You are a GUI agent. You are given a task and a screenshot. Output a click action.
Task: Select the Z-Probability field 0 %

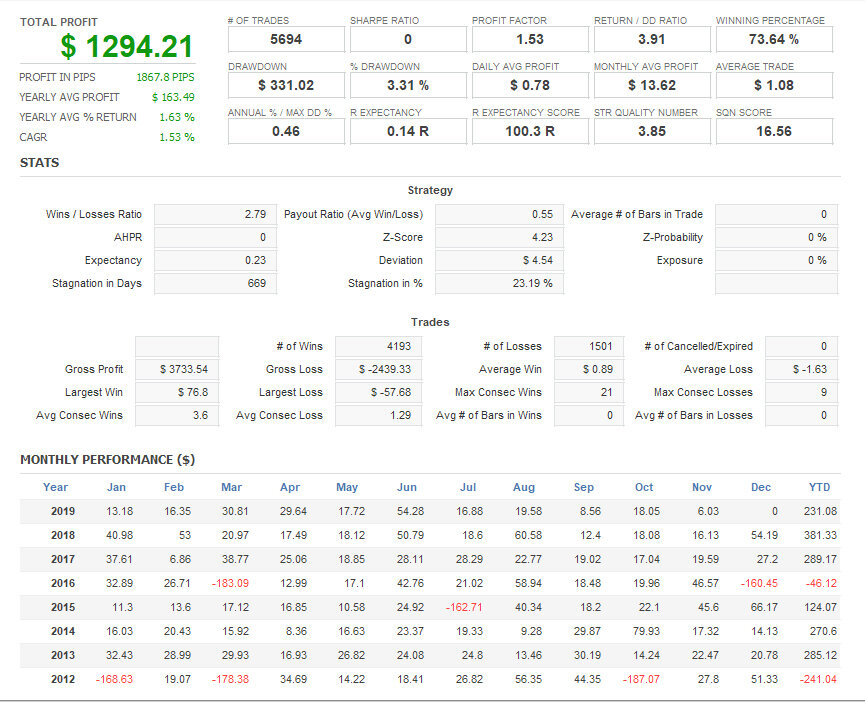click(776, 238)
